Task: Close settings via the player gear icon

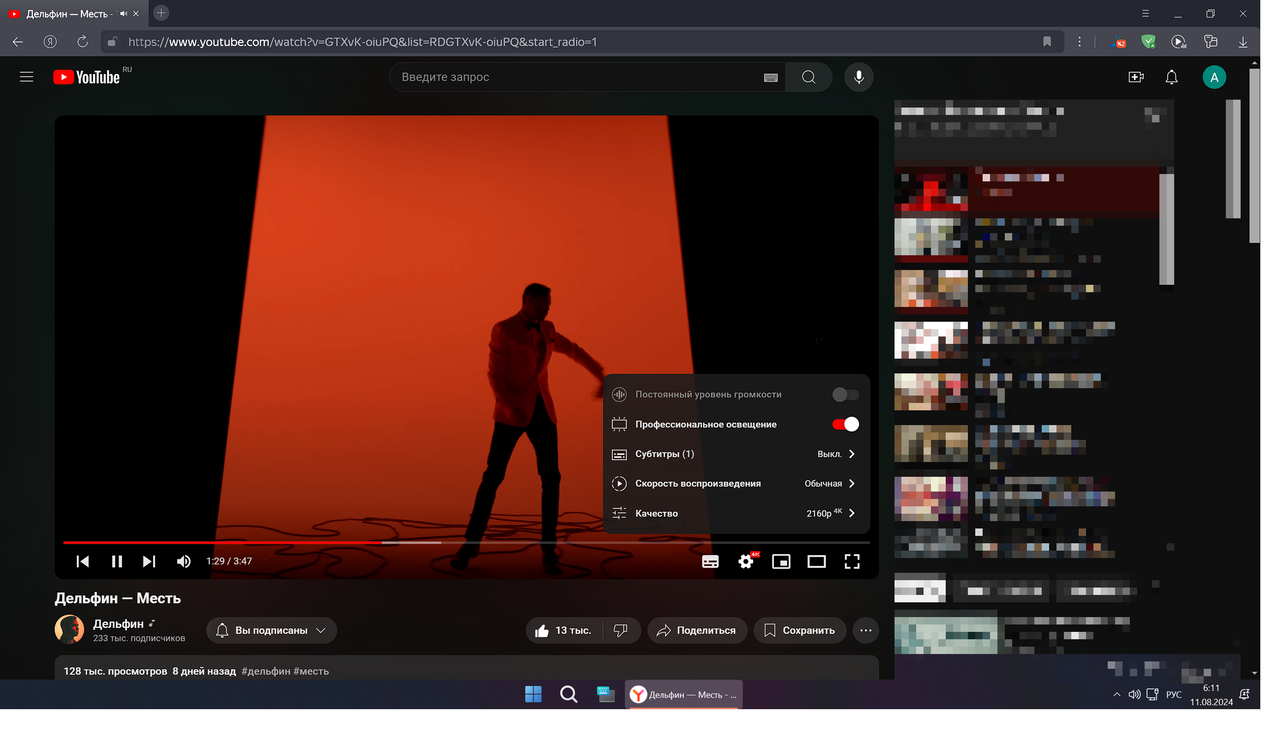Action: (746, 562)
